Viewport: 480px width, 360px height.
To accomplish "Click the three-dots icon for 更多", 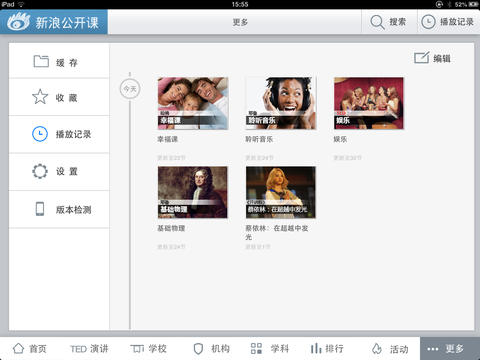I will coord(433,349).
